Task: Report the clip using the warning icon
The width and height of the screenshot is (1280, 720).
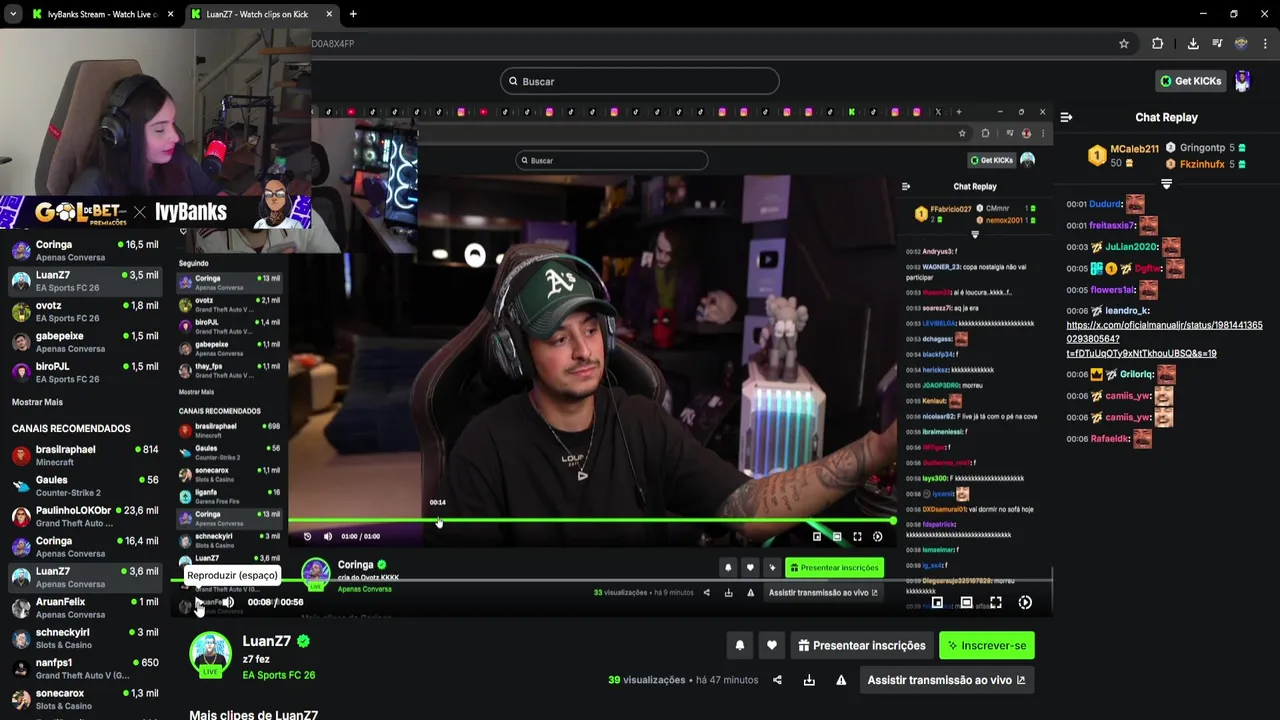Action: point(841,680)
